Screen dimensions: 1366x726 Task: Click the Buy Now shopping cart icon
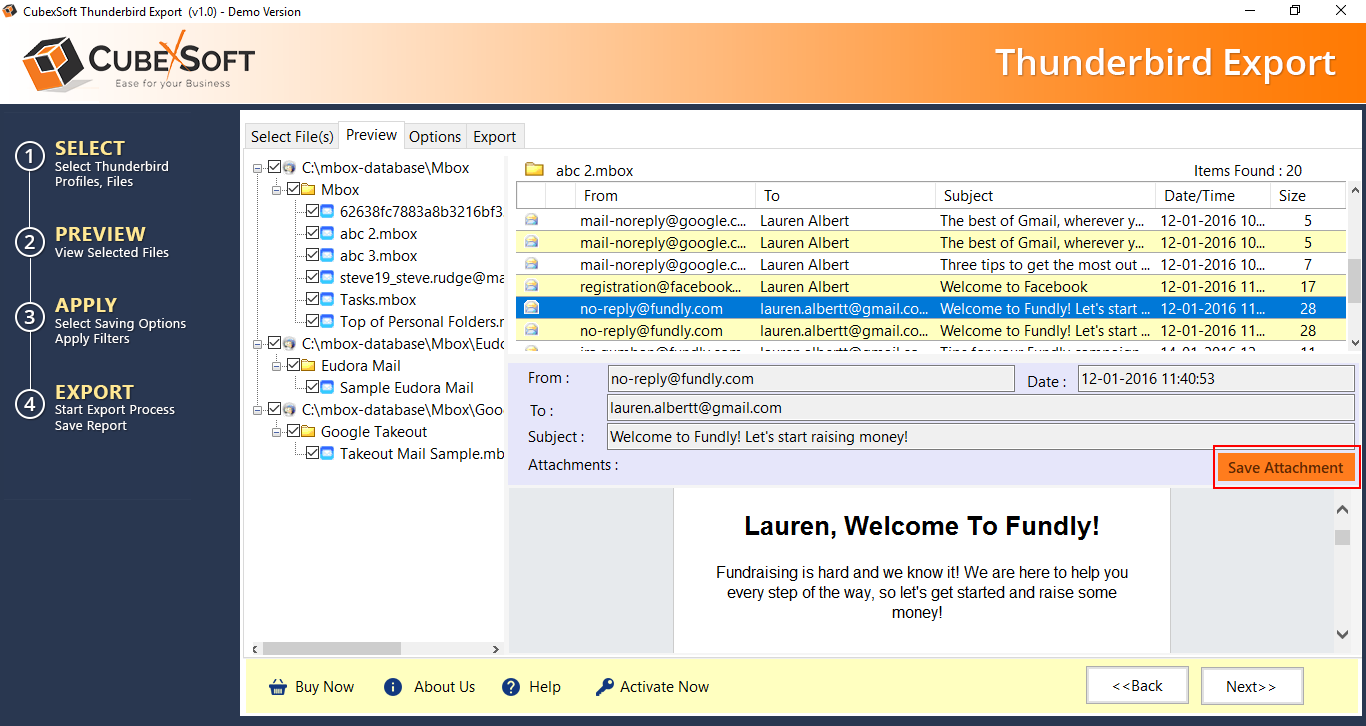278,687
